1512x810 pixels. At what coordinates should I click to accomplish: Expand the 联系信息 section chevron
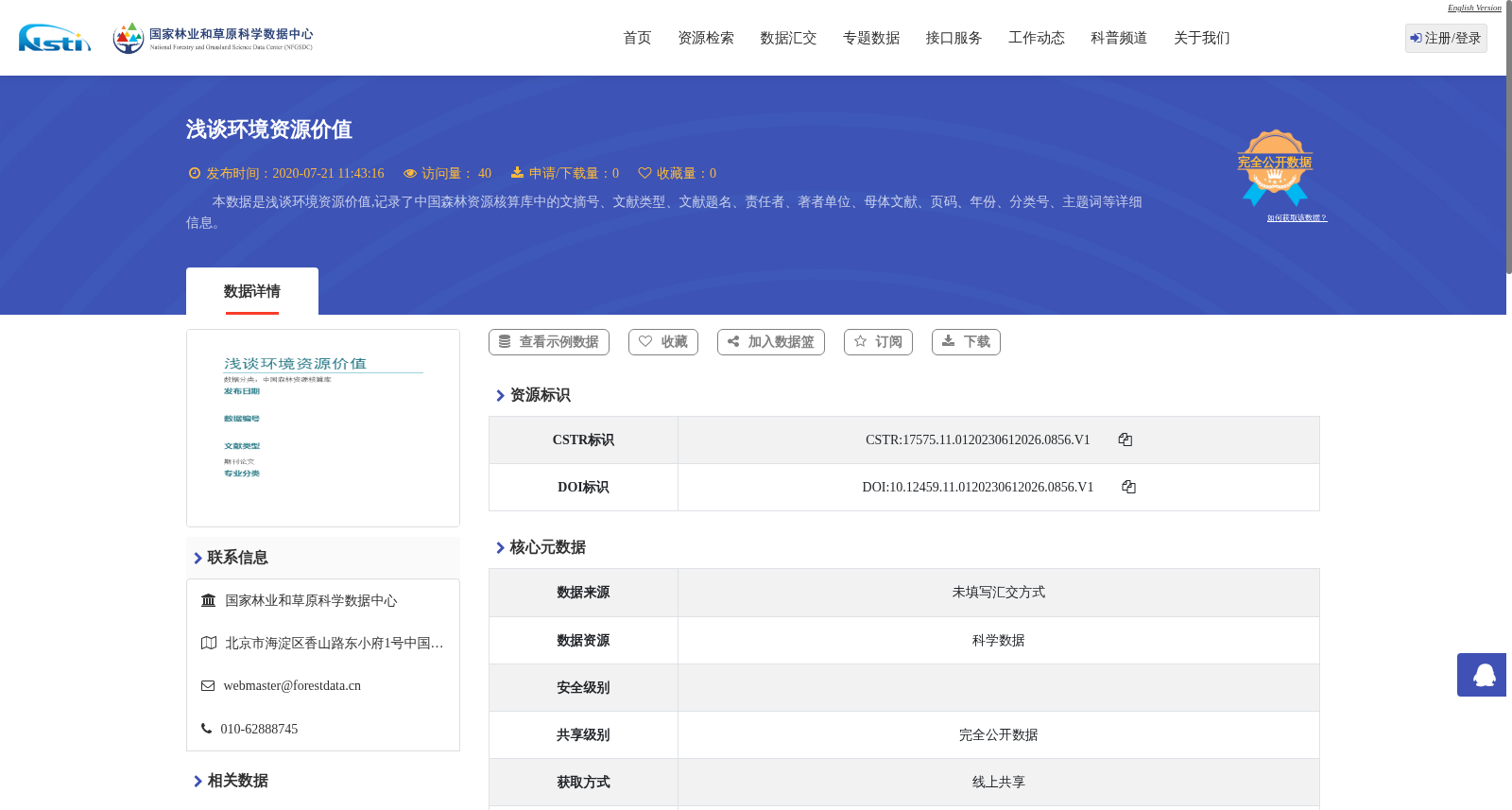198,558
